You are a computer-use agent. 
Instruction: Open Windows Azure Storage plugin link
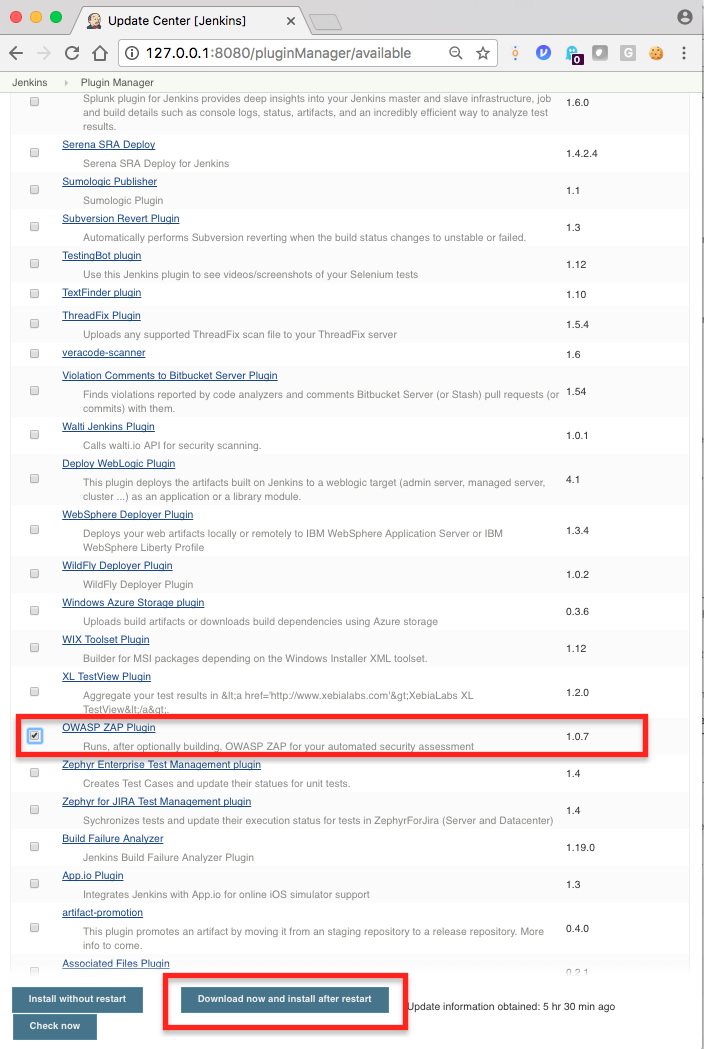[133, 602]
